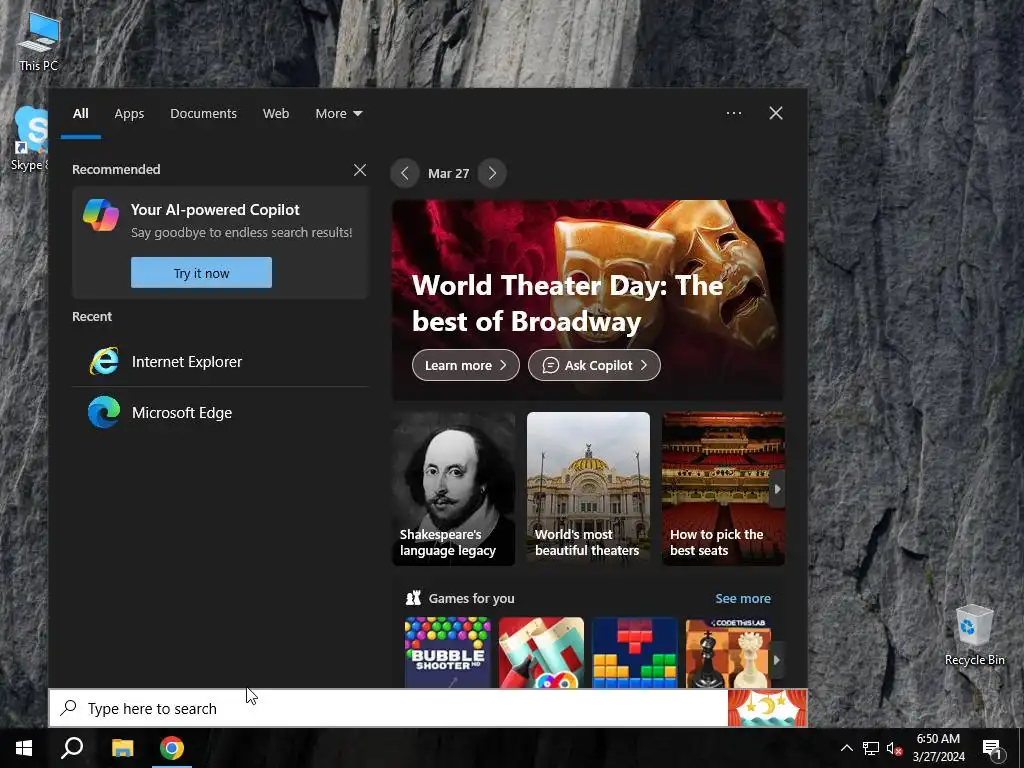Open Shakespeare's language legacy card
The image size is (1024, 768).
click(x=454, y=488)
